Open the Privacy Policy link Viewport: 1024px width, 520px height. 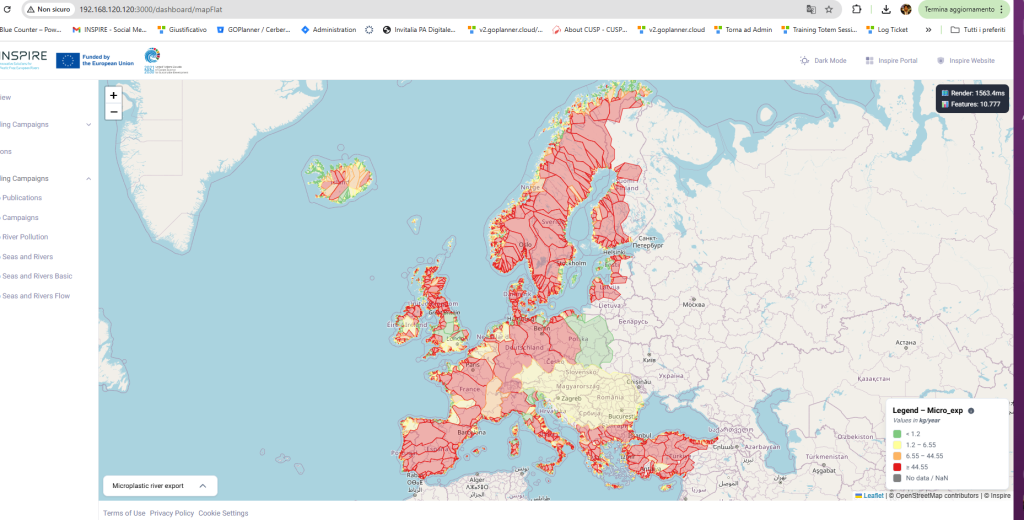pos(172,513)
